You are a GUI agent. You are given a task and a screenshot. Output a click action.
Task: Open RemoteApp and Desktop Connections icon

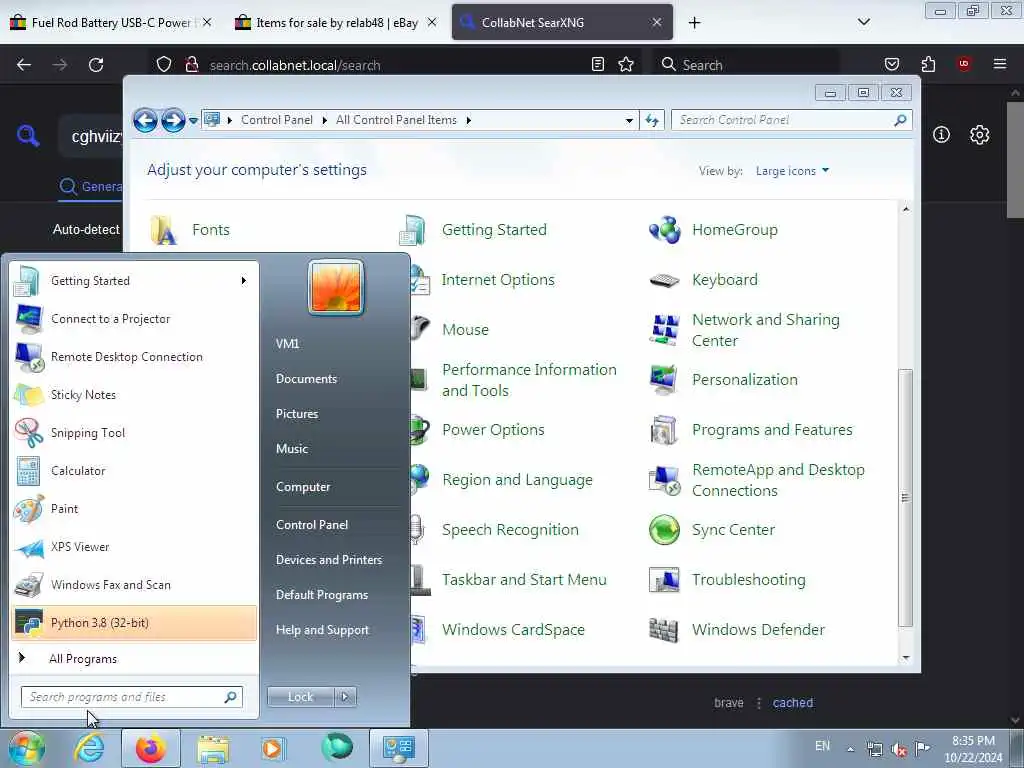coord(665,480)
